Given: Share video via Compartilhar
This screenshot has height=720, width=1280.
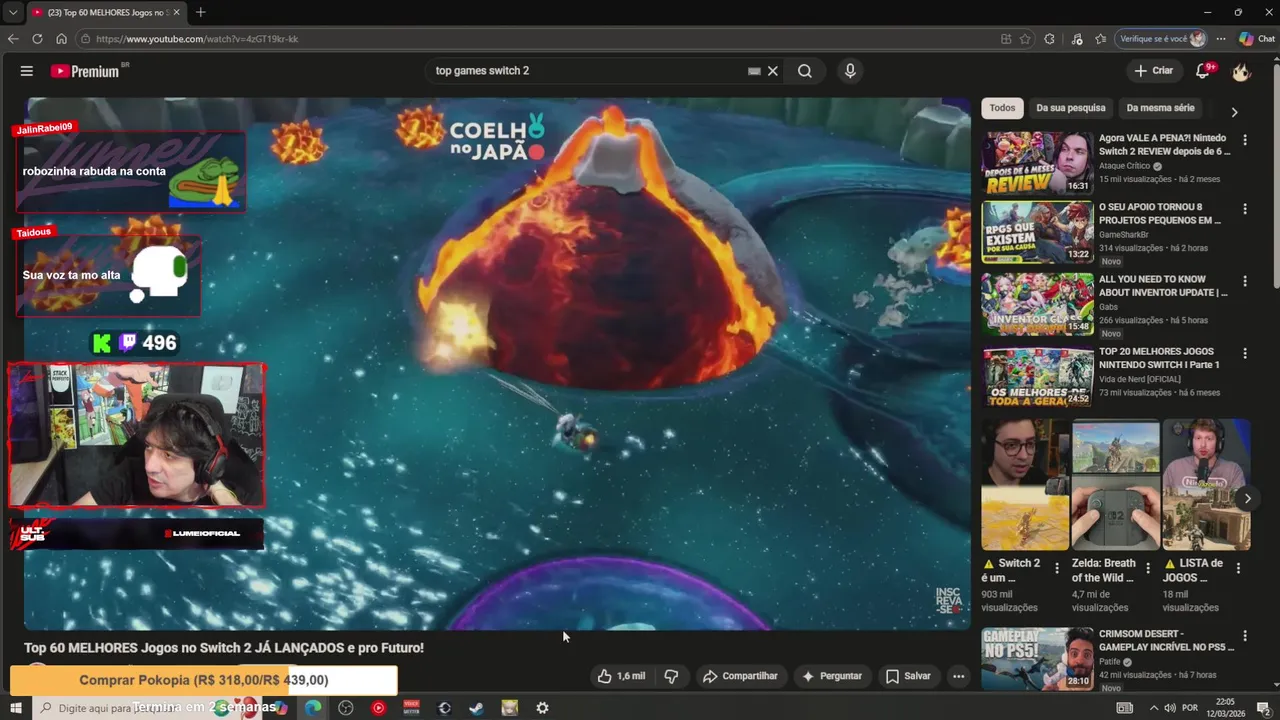Looking at the screenshot, I should coord(740,676).
